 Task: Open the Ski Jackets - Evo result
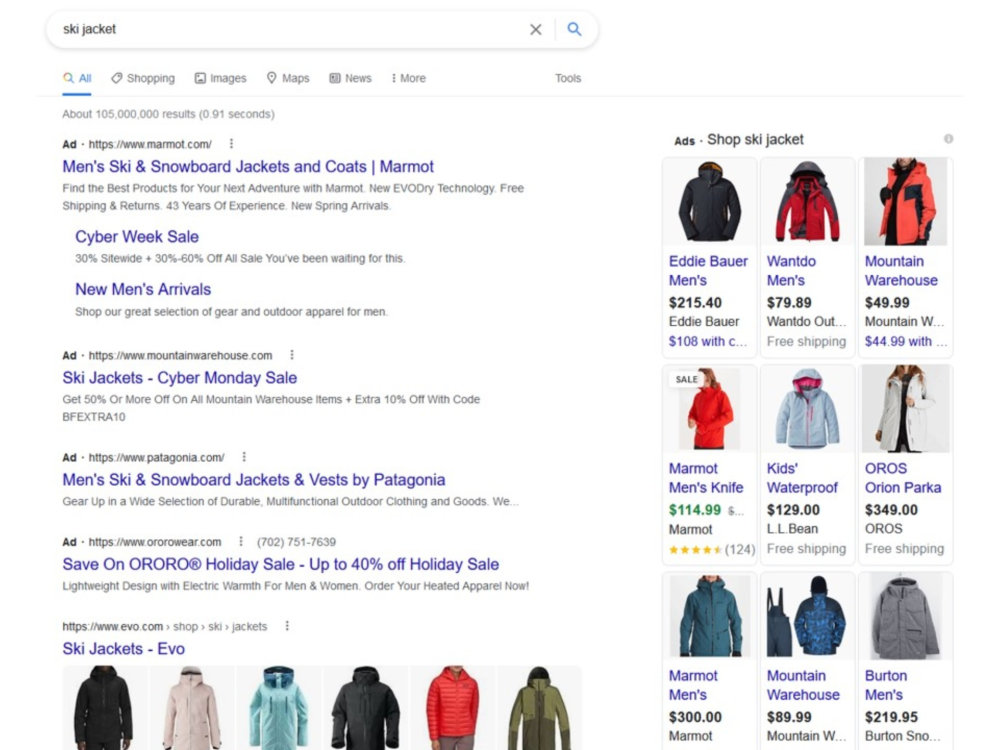pos(124,649)
